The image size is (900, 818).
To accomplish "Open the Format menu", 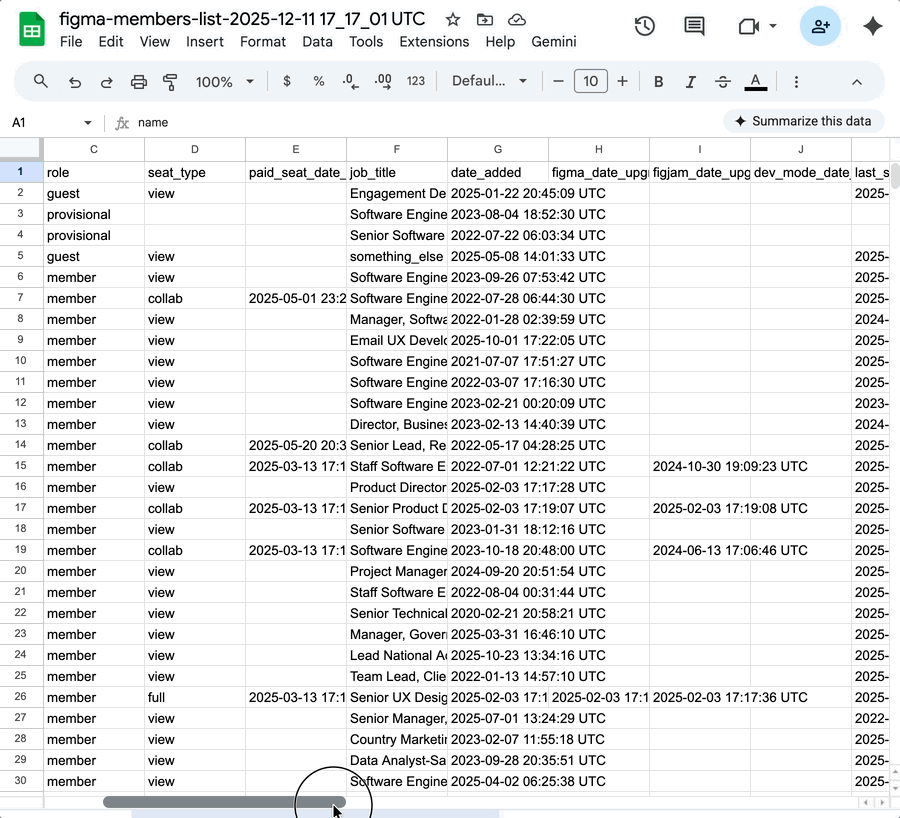I will tap(263, 42).
